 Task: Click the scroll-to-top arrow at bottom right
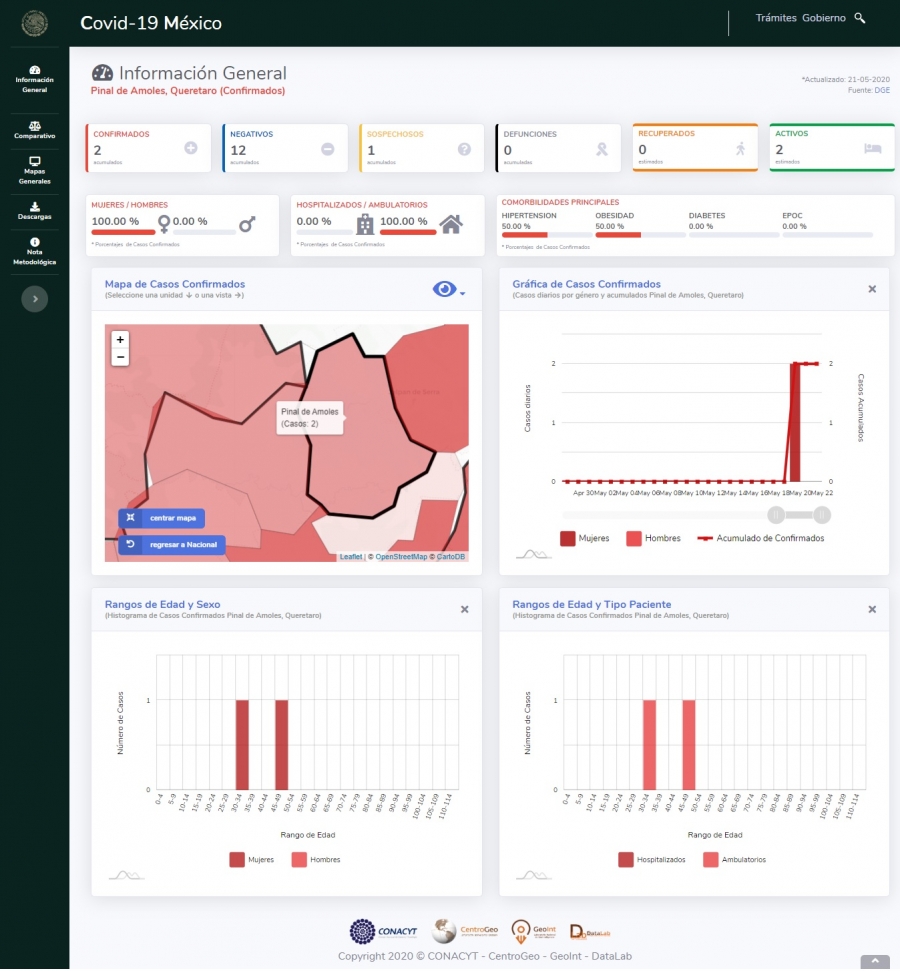pyautogui.click(x=874, y=961)
